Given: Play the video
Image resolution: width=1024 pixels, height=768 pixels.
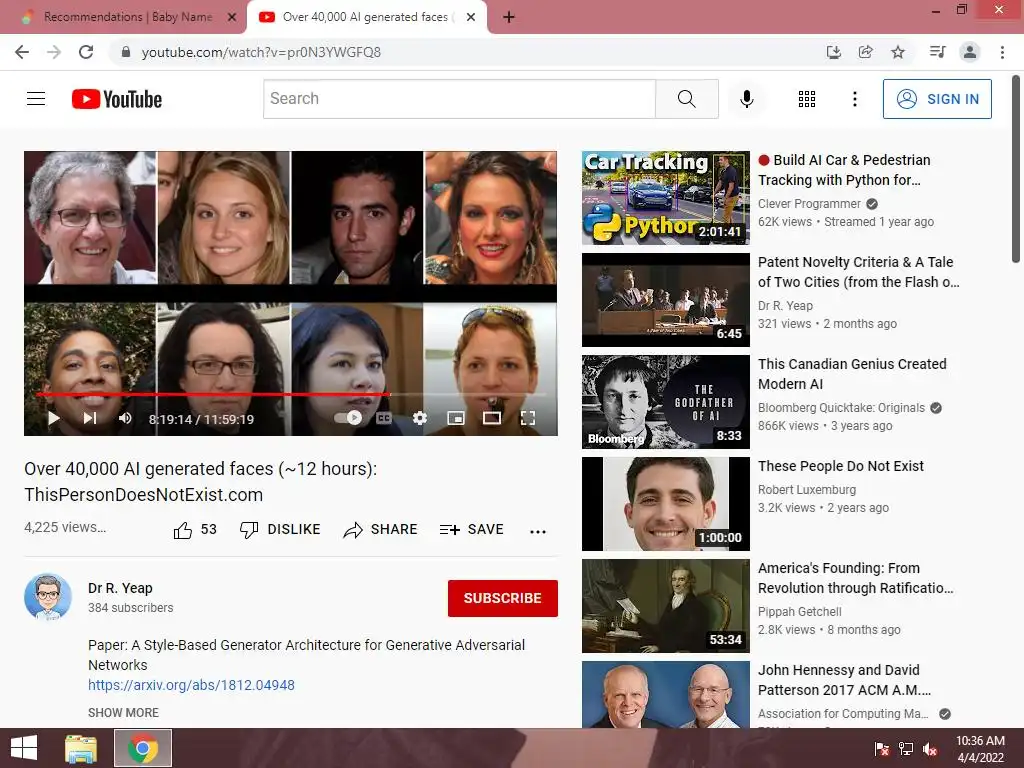Looking at the screenshot, I should pyautogui.click(x=54, y=418).
